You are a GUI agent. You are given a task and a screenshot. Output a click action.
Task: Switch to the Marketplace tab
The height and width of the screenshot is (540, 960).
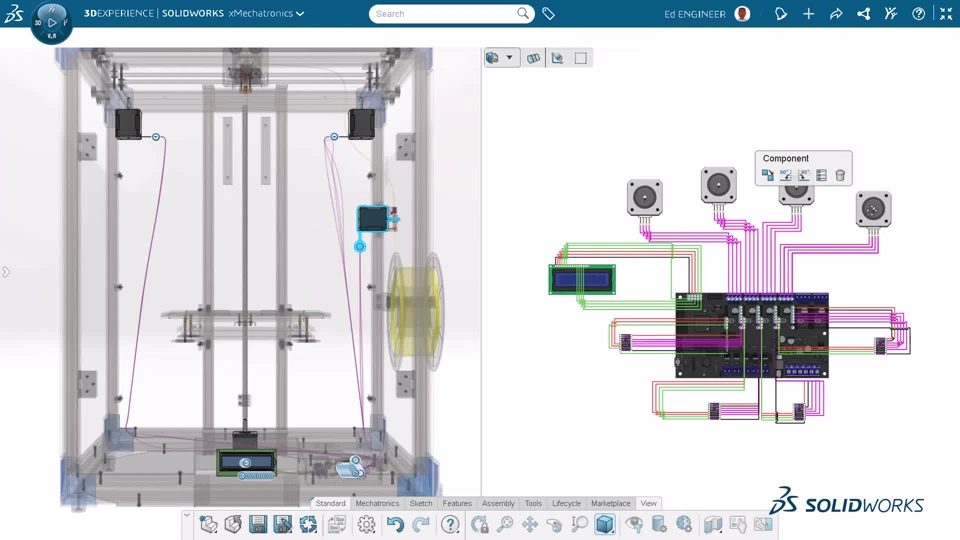click(x=610, y=503)
